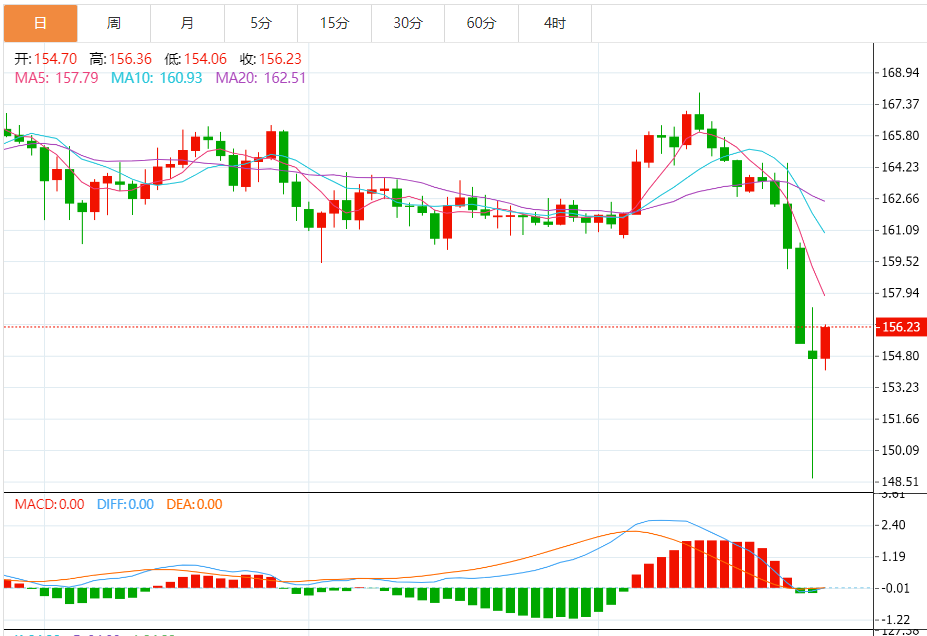Click the 153.23 price axis label
The height and width of the screenshot is (636, 927).
900,387
